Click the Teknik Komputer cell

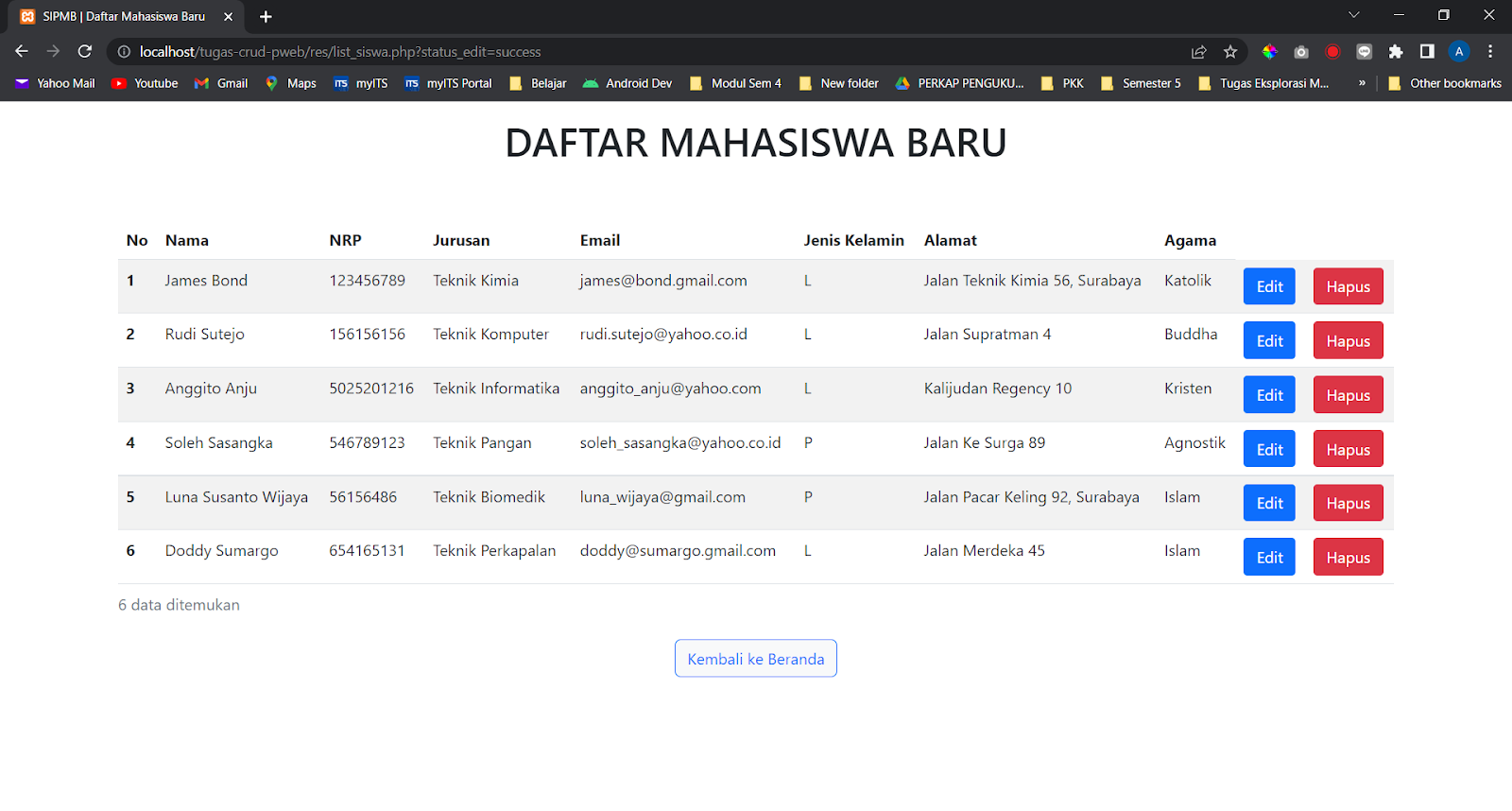click(x=490, y=335)
